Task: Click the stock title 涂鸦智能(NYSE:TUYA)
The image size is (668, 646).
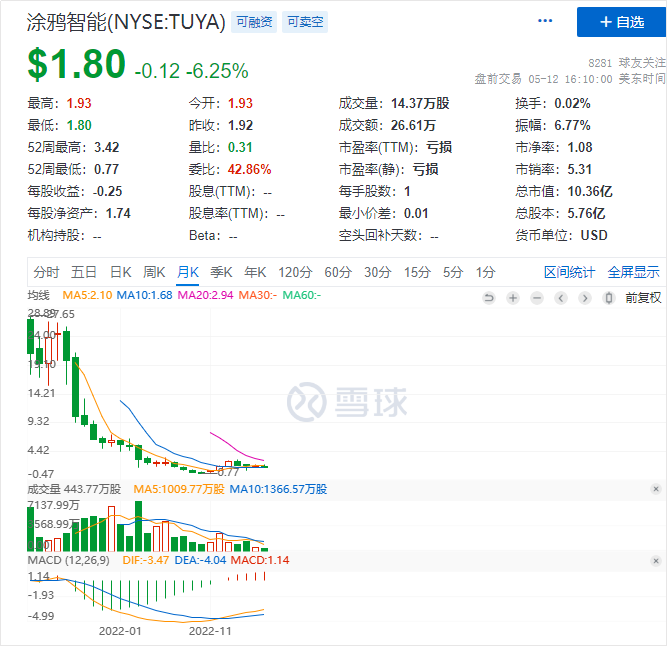Action: pyautogui.click(x=126, y=22)
